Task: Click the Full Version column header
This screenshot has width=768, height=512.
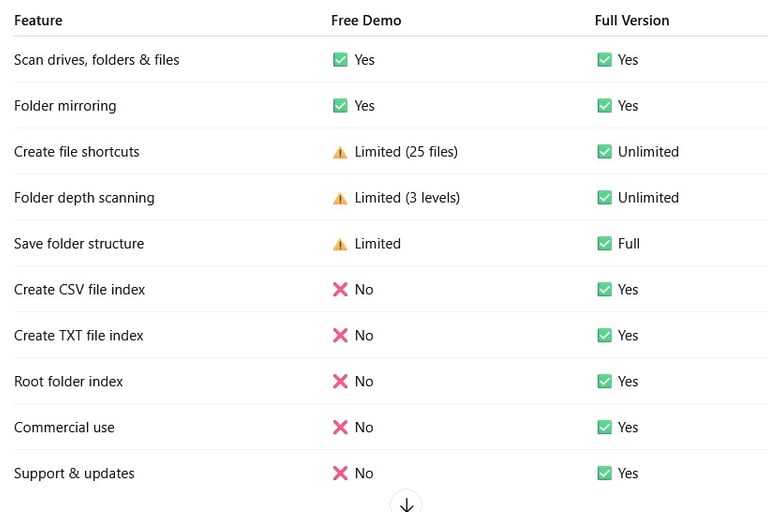Action: pos(632,20)
